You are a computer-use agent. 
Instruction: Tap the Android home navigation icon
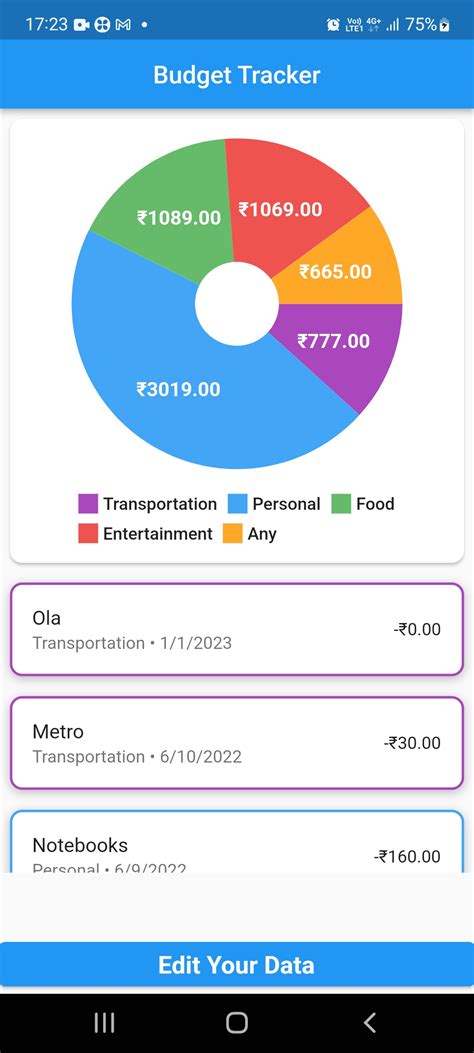pos(237,1022)
